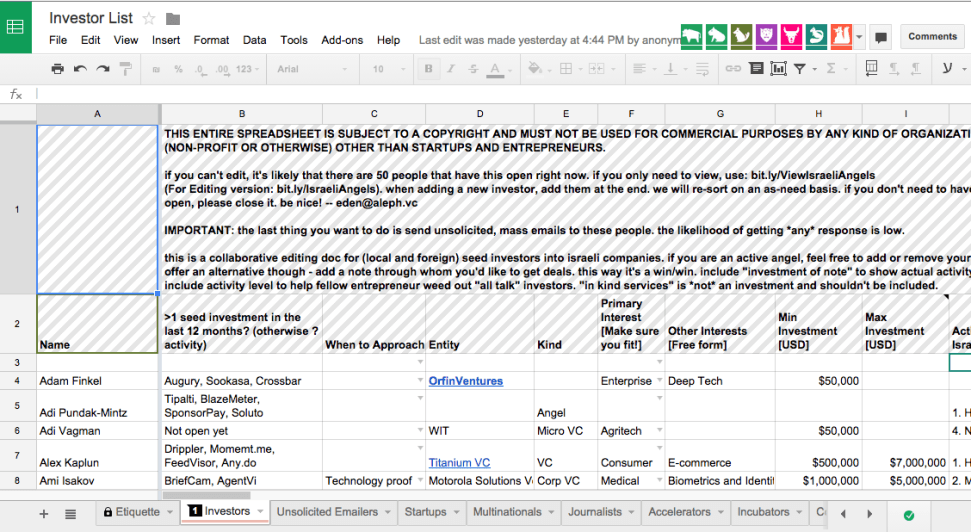Format selection as percent
Screen dimensions: 971x532
click(178, 69)
